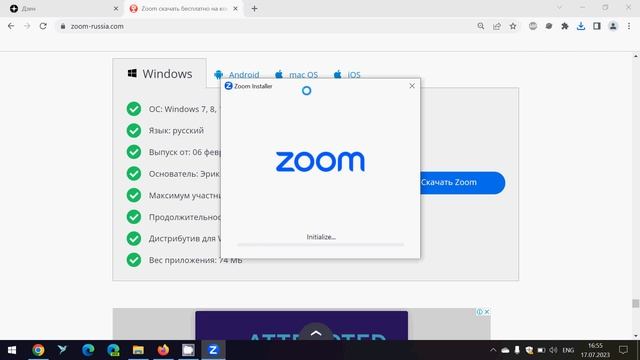Switch to the iOS platform tab
The image size is (640, 360).
point(347,75)
